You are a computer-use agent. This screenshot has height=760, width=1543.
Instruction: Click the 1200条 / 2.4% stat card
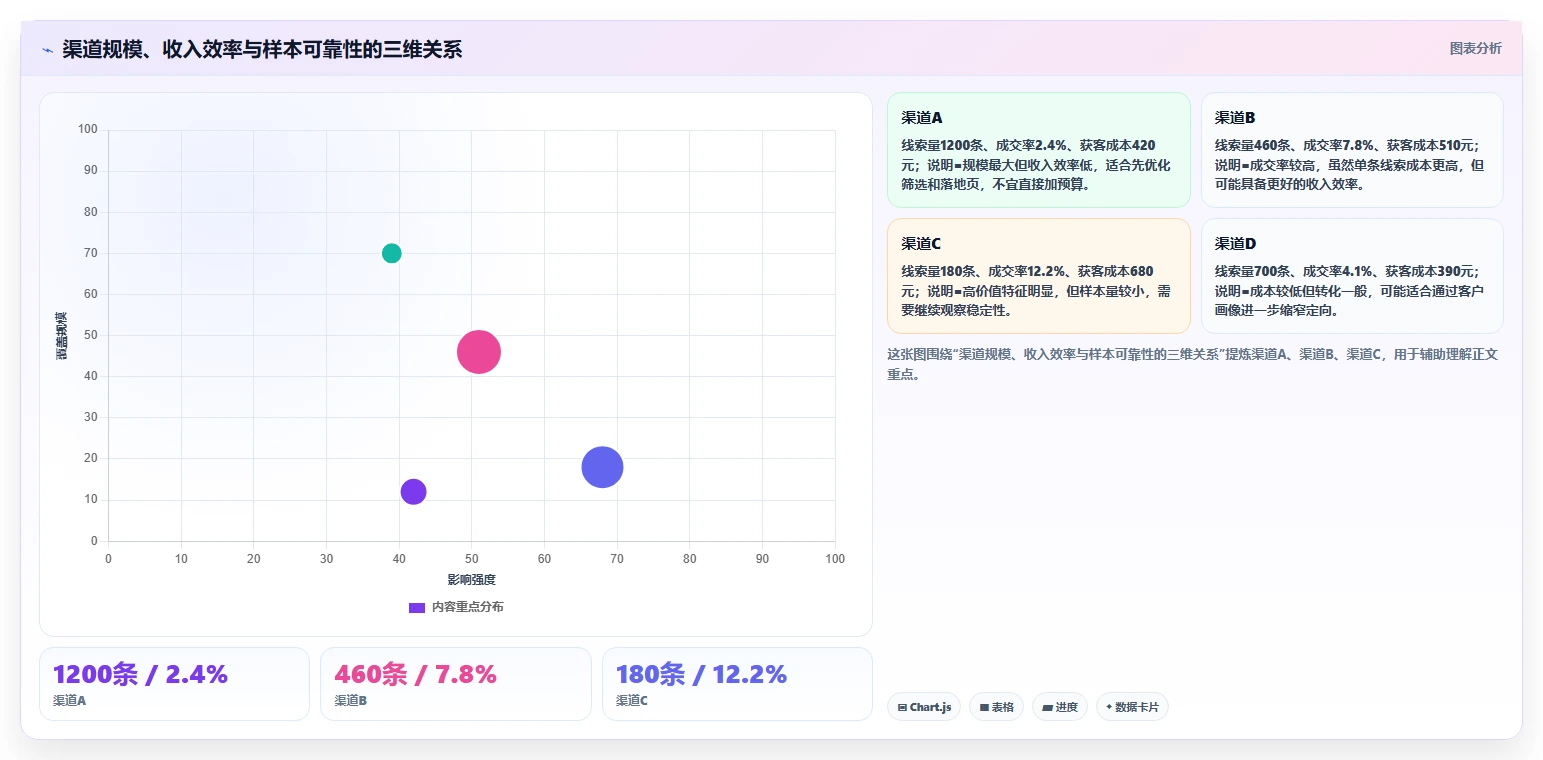tap(174, 684)
